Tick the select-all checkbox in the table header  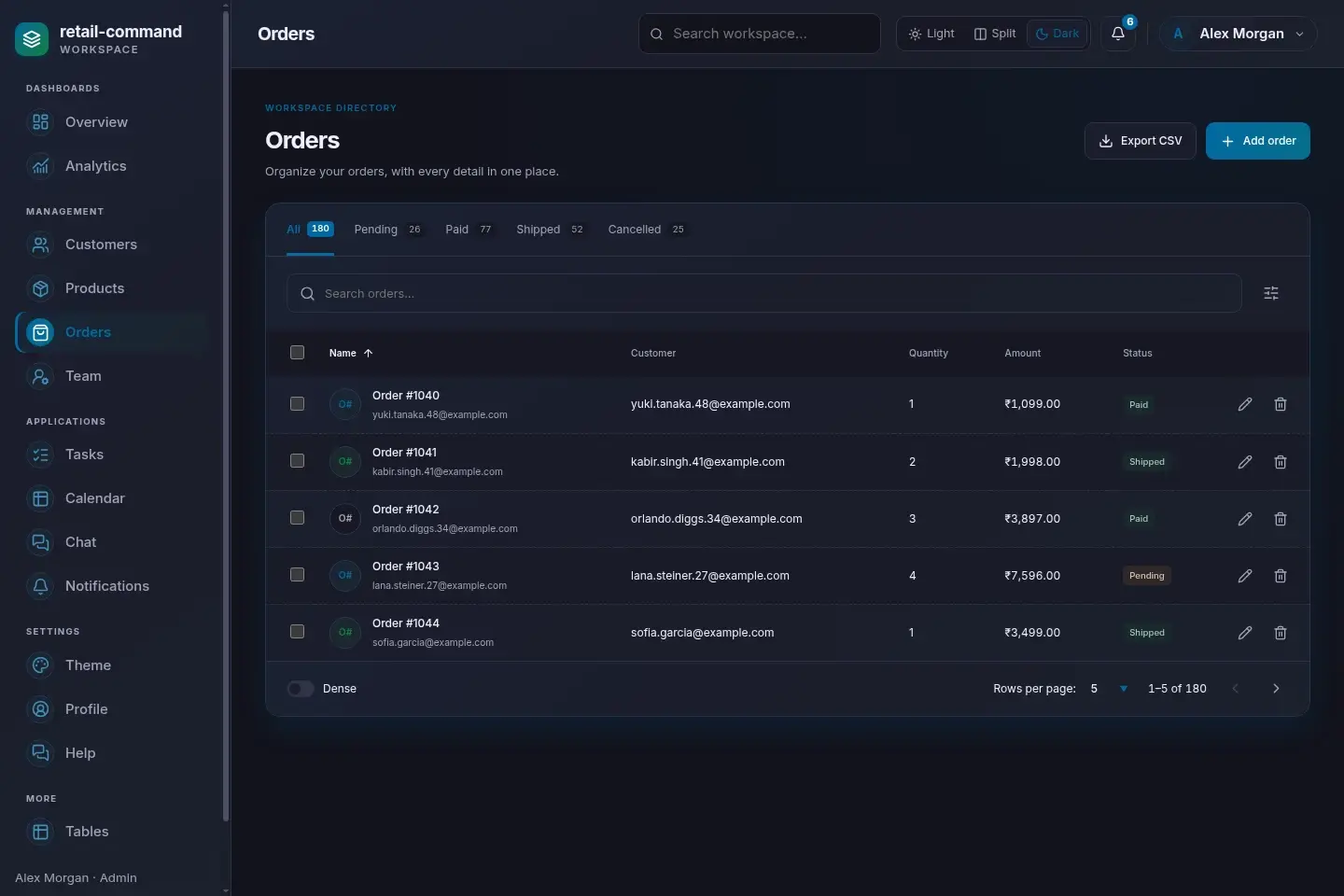point(297,353)
